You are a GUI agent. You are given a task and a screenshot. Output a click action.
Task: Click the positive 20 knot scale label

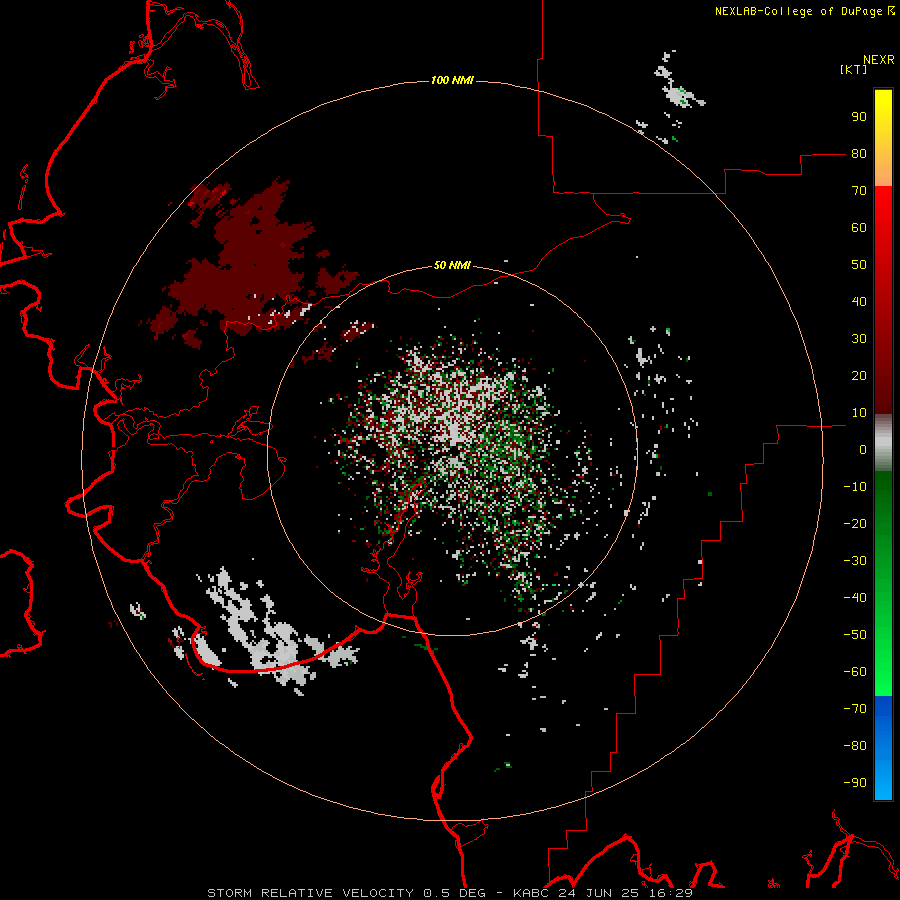(859, 376)
